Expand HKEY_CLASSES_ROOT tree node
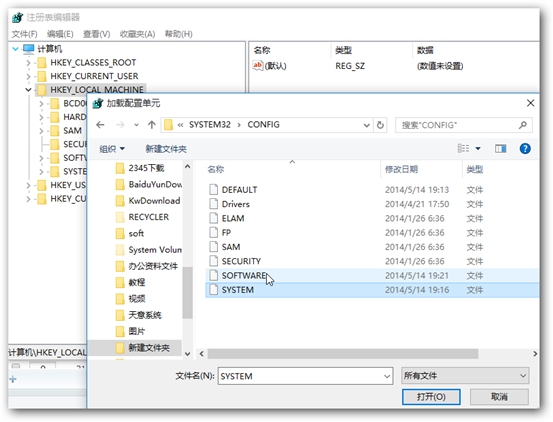This screenshot has width=553, height=422. click(29, 63)
